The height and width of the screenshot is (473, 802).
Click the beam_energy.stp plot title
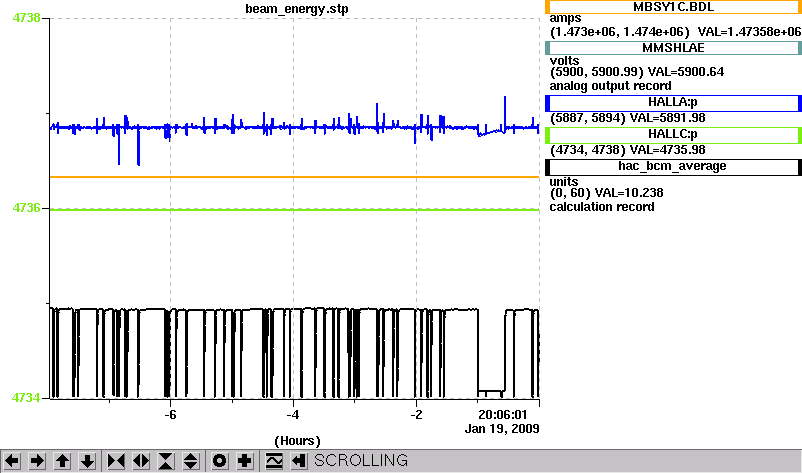click(x=297, y=9)
